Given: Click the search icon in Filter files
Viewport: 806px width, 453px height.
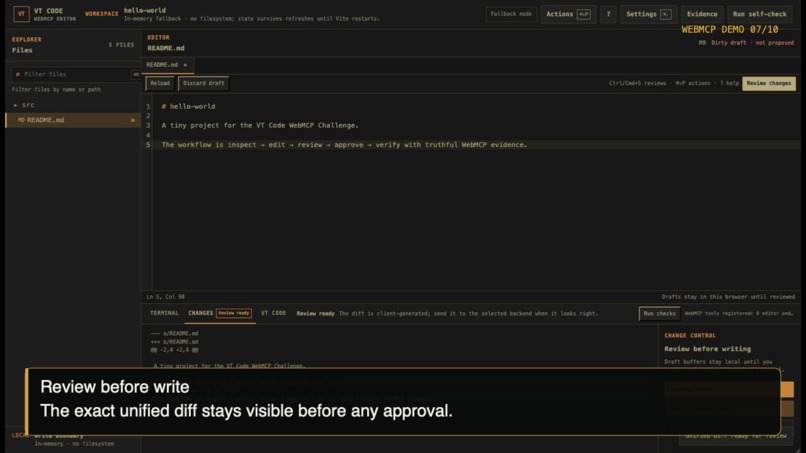Looking at the screenshot, I should point(18,74).
